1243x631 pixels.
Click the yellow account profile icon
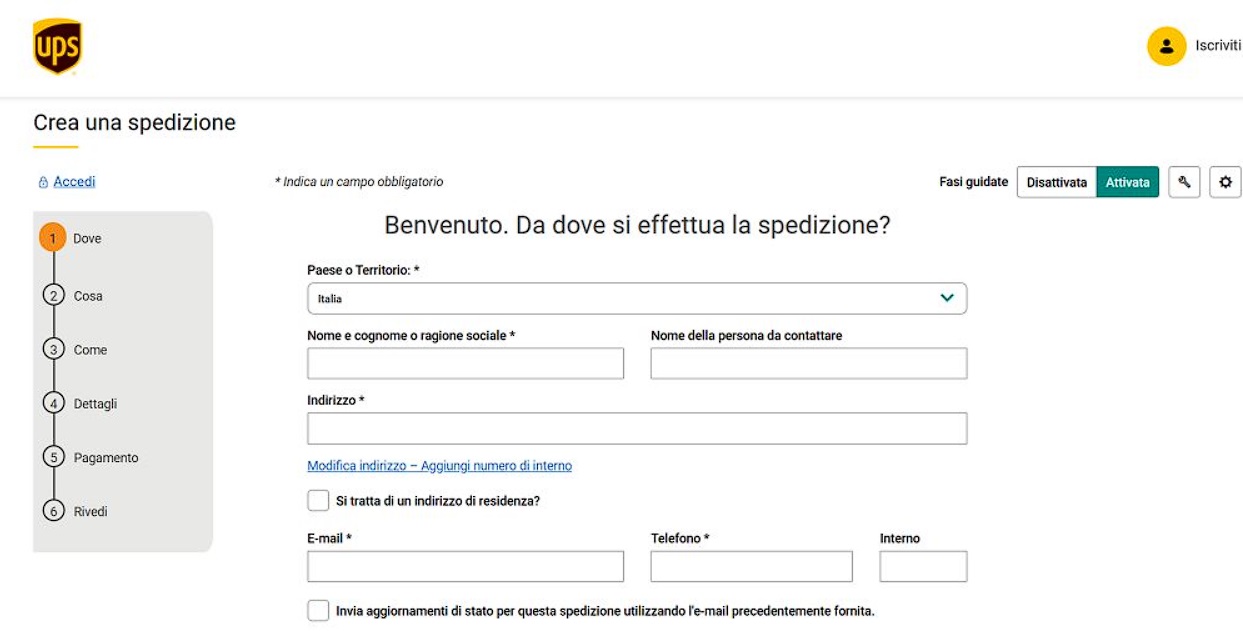pyautogui.click(x=1165, y=44)
